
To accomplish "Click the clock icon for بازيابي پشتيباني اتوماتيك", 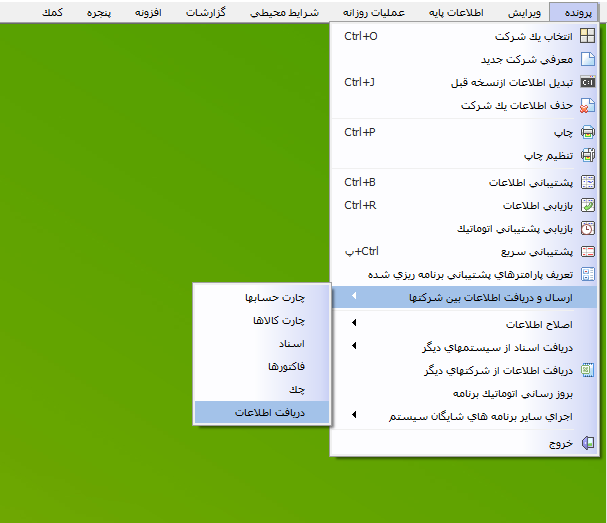I will 588,228.
